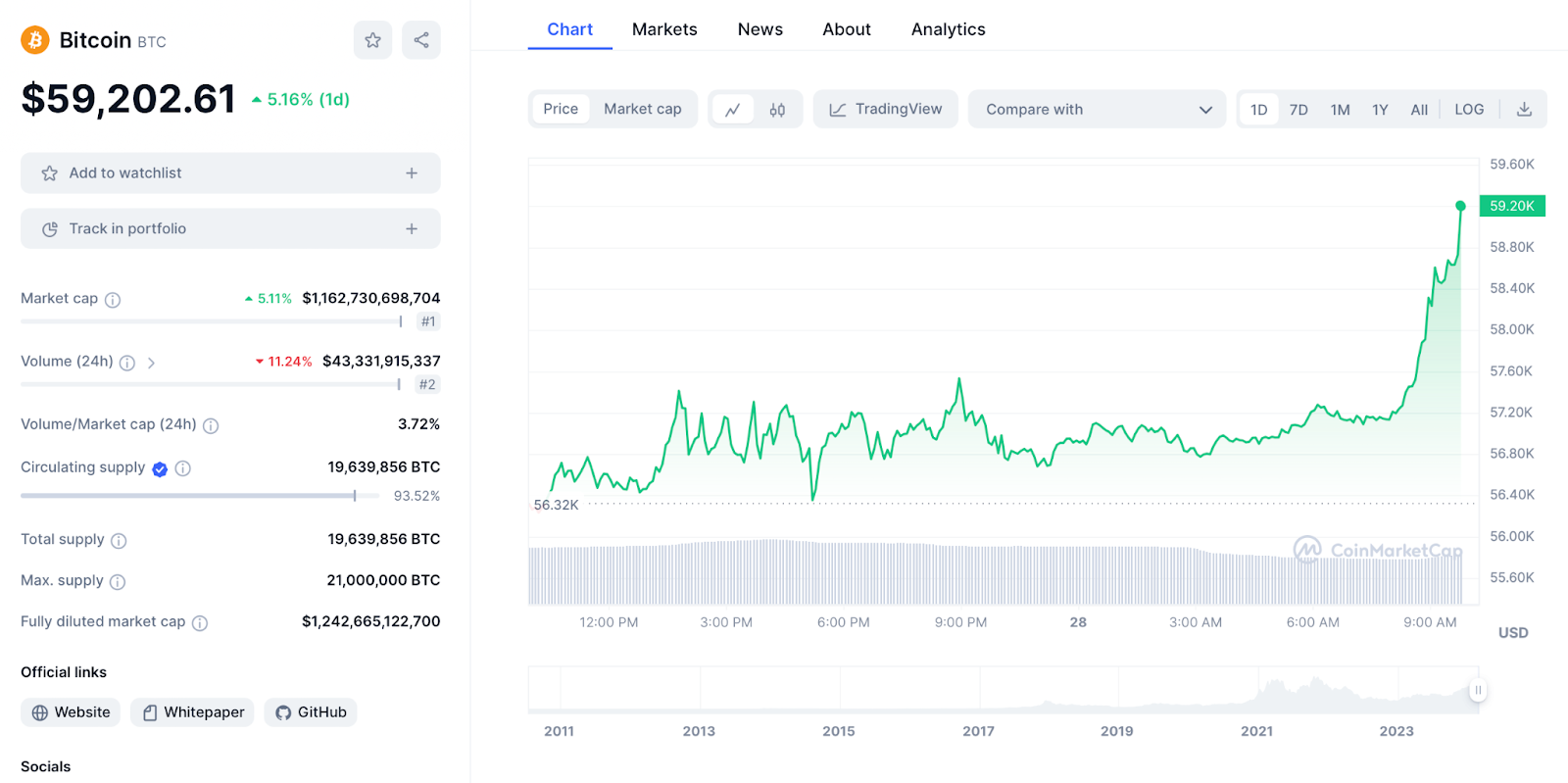Set chart range to 1Y
The height and width of the screenshot is (783, 1568).
pyautogui.click(x=1380, y=110)
